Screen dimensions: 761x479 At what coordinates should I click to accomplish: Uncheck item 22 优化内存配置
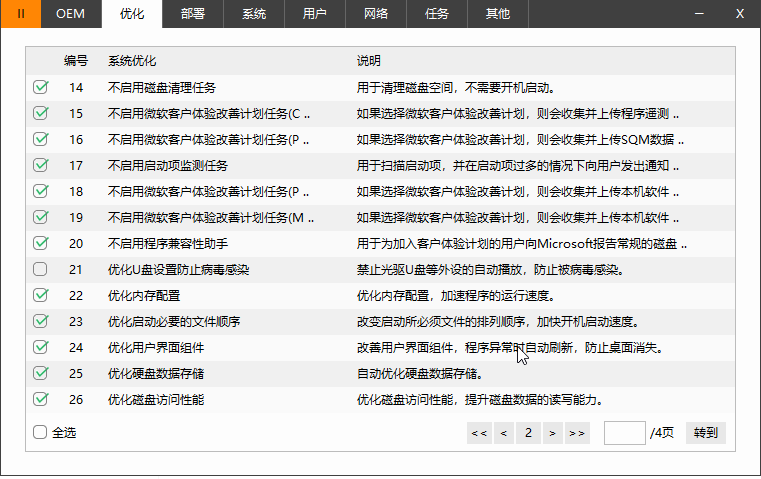tap(40, 295)
